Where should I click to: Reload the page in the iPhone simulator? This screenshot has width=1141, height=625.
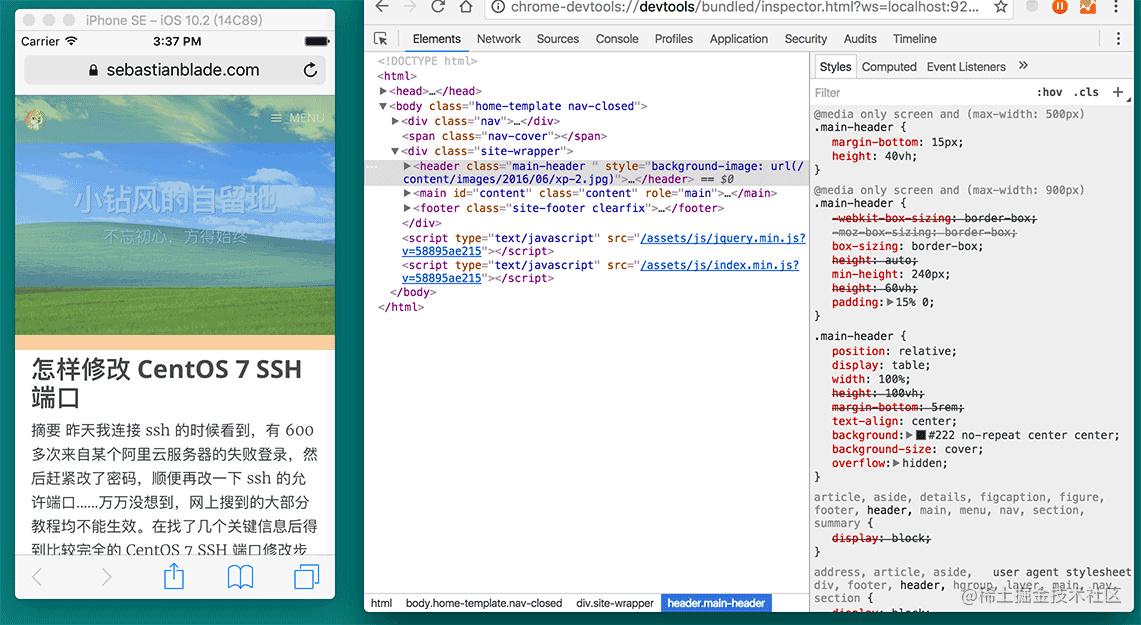coord(308,70)
